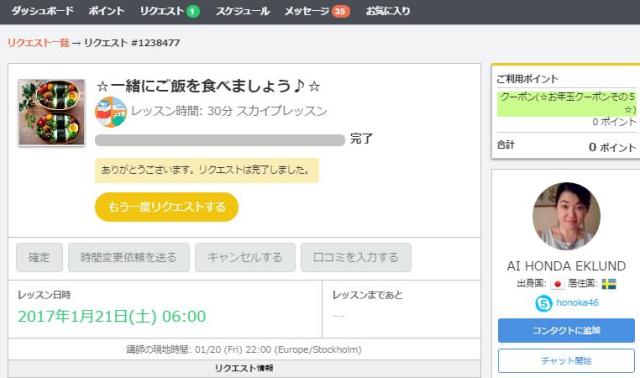Click the Skype logo icon

(544, 303)
